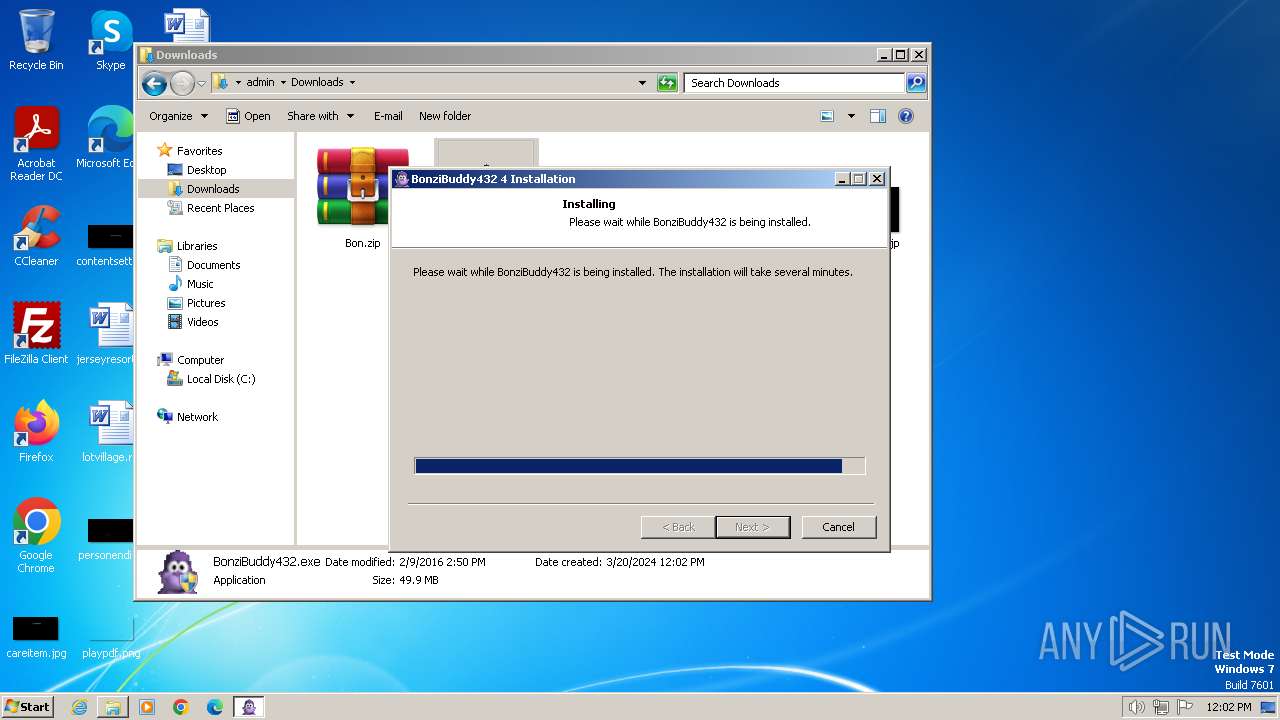Click the taskbar clock showing 12:02 PM
Viewport: 1280px width, 720px height.
(1228, 707)
